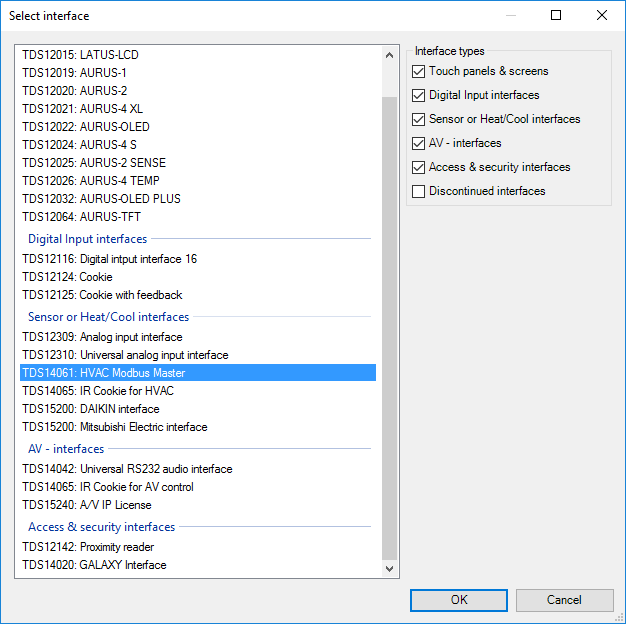This screenshot has width=626, height=624.
Task: Click the Cancel button
Action: coord(564,600)
